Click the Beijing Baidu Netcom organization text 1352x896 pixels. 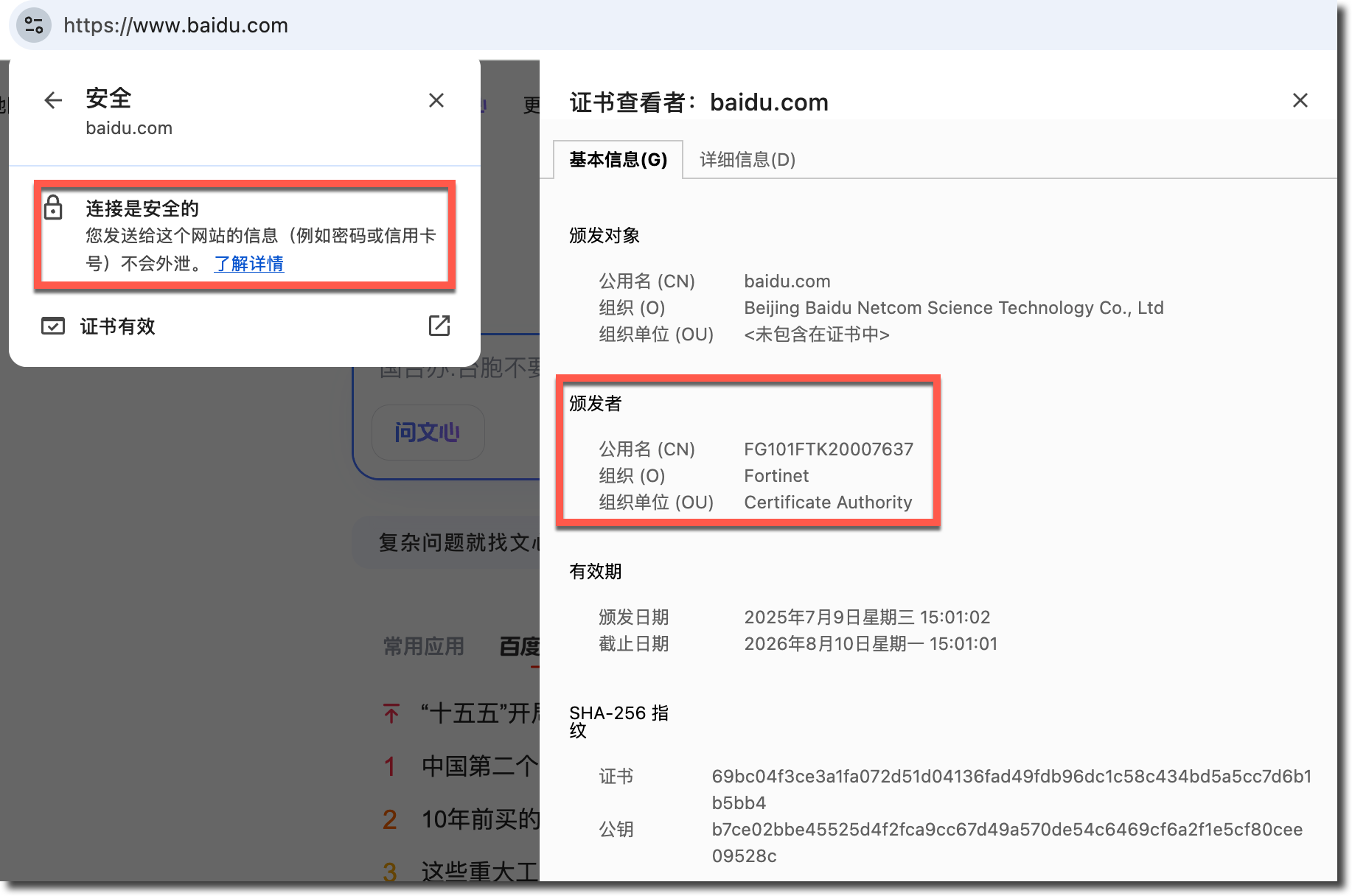(x=953, y=308)
